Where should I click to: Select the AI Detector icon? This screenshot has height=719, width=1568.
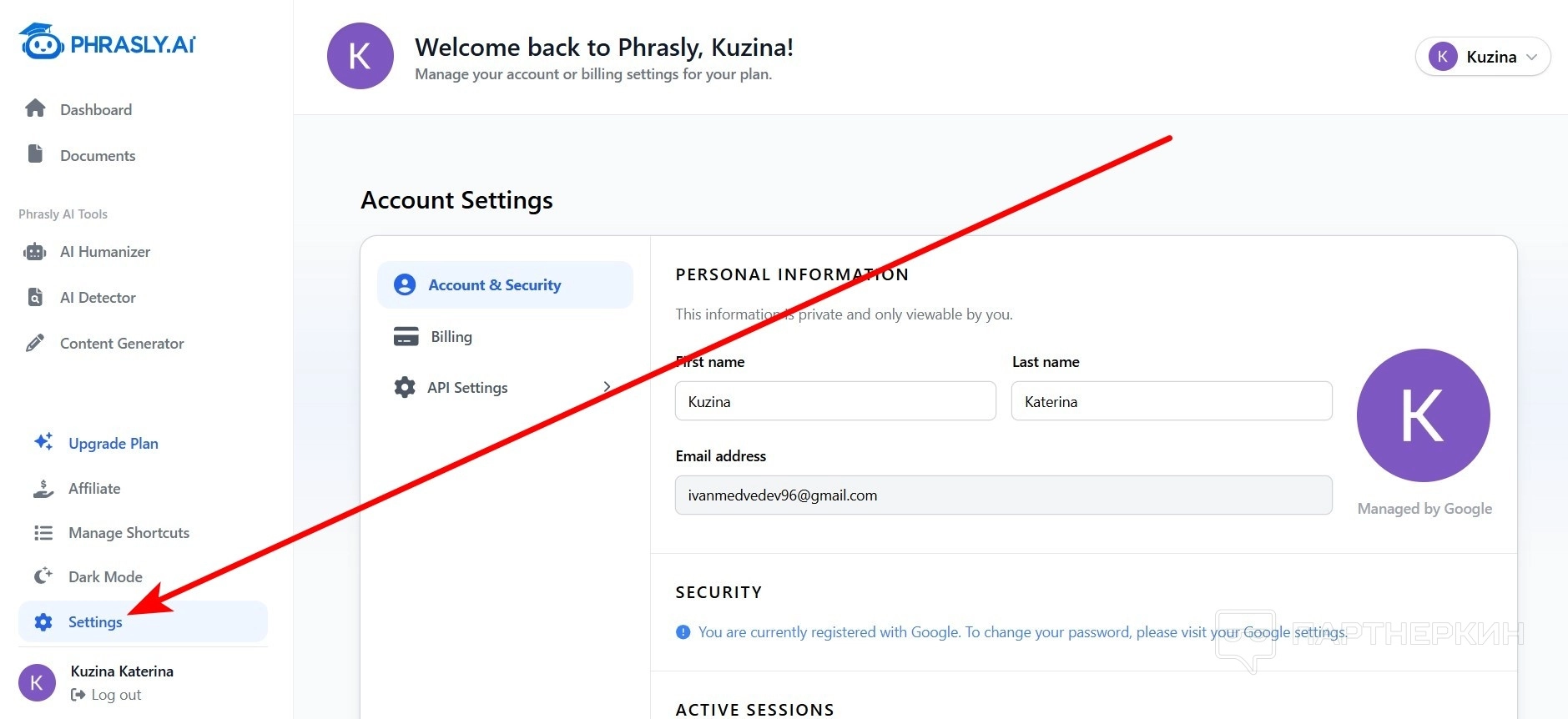pyautogui.click(x=35, y=297)
